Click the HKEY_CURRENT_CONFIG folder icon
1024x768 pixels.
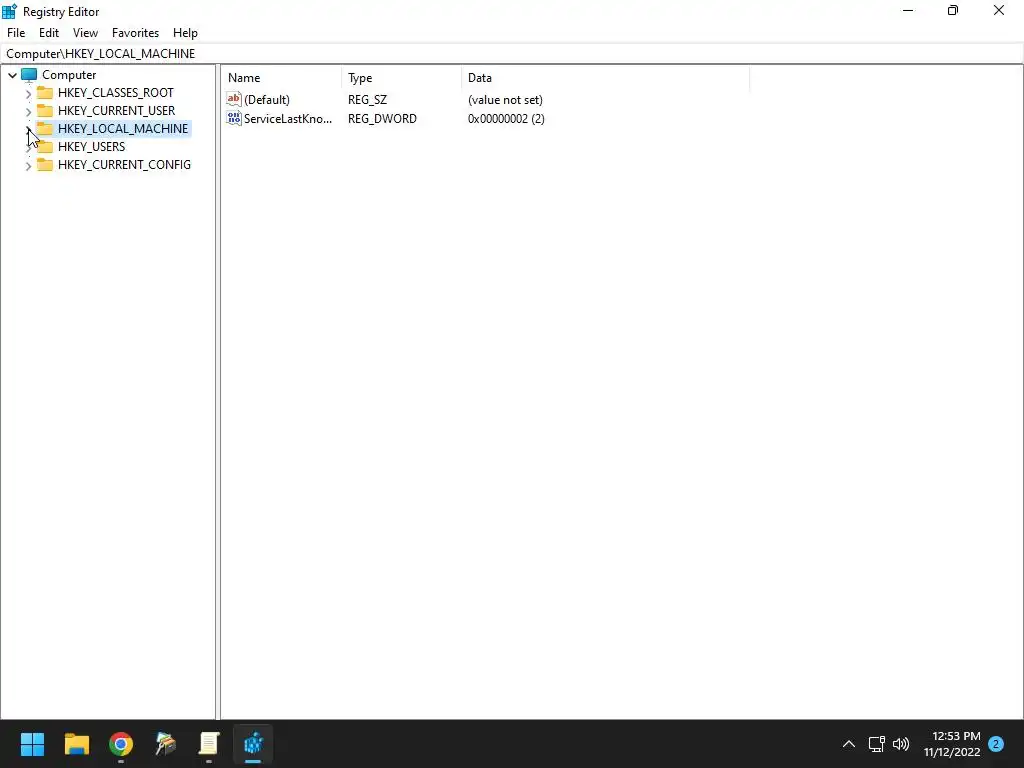[x=45, y=165]
